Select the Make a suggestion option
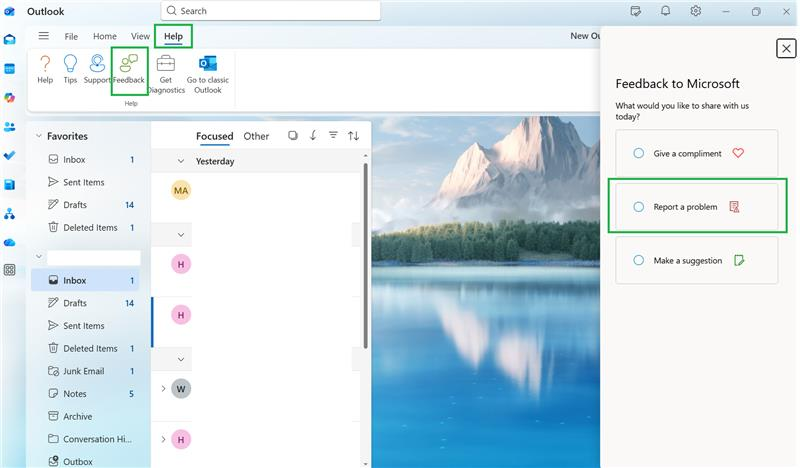The image size is (800, 468). pos(697,260)
